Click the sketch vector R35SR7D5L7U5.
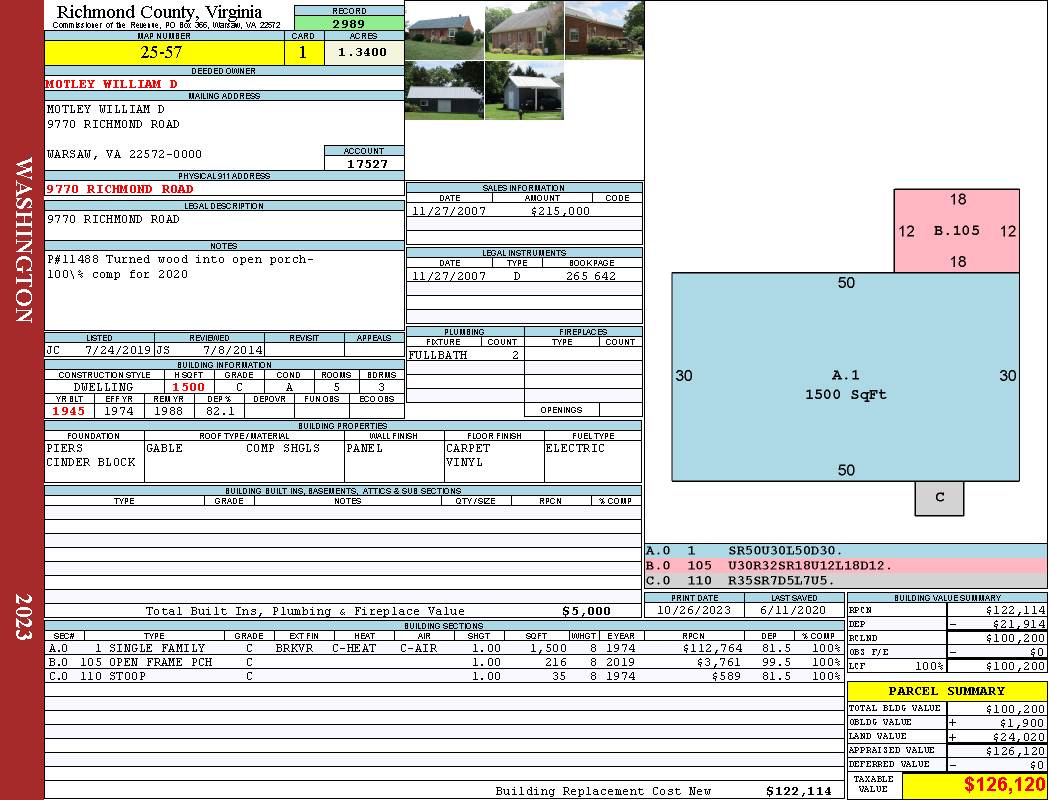1050x800 pixels. pos(781,580)
